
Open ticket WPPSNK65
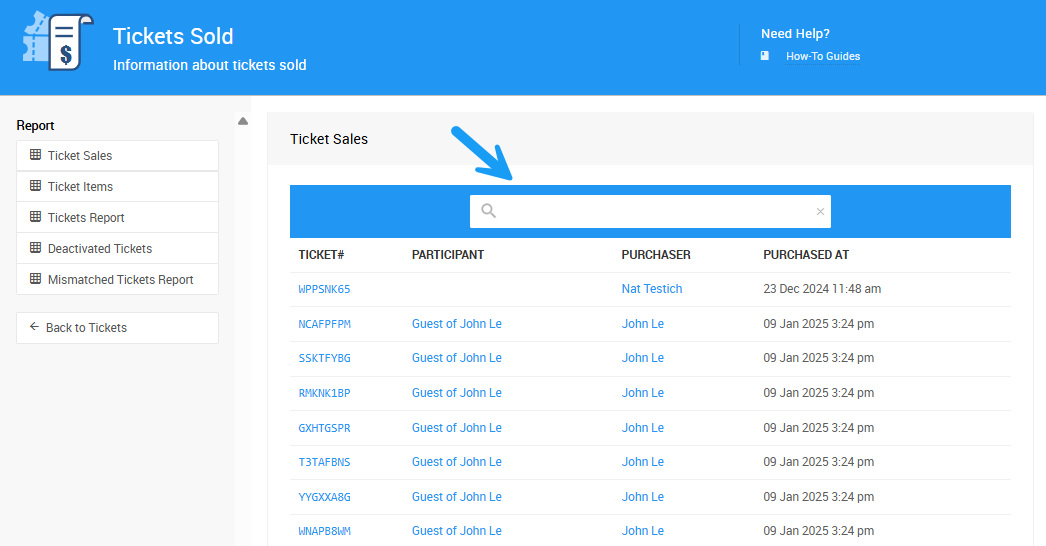click(x=324, y=289)
